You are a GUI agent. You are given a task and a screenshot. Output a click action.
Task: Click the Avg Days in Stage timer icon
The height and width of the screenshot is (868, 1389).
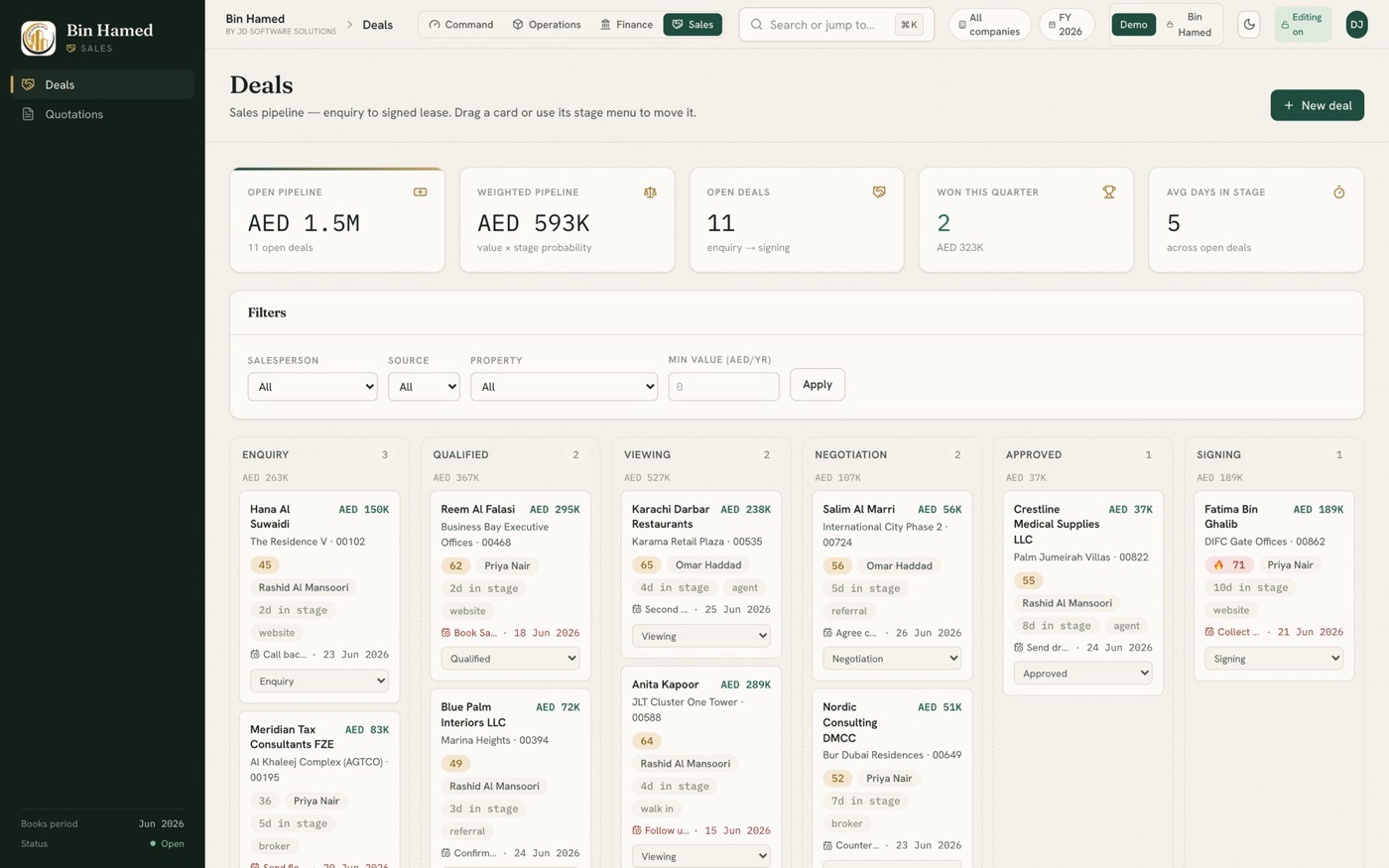click(x=1338, y=192)
